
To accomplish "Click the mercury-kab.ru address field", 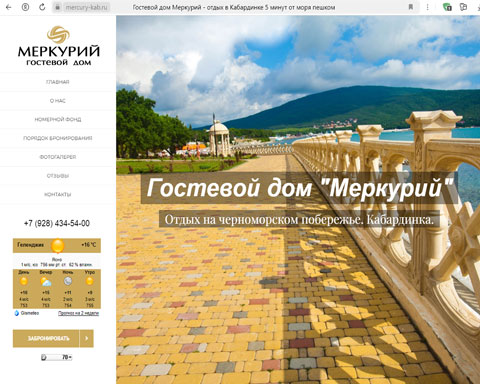I will tap(86, 7).
